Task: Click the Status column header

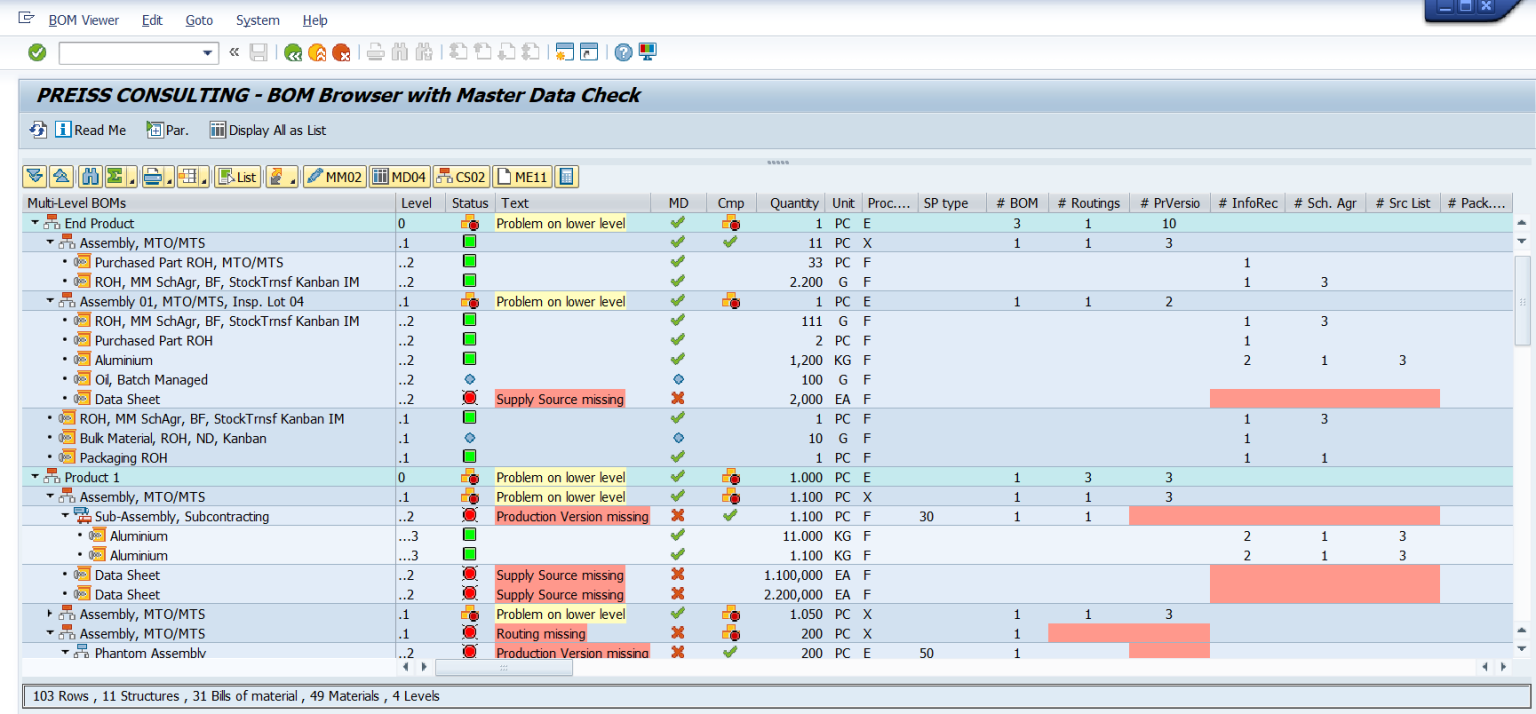Action: pyautogui.click(x=469, y=203)
